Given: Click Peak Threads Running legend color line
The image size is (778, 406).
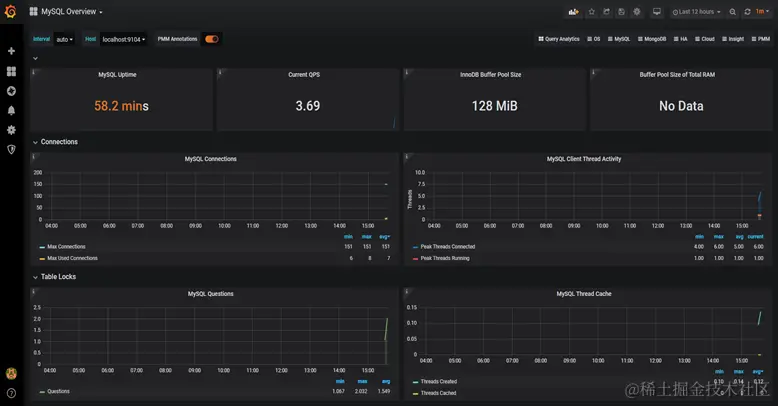Looking at the screenshot, I should 415,259.
